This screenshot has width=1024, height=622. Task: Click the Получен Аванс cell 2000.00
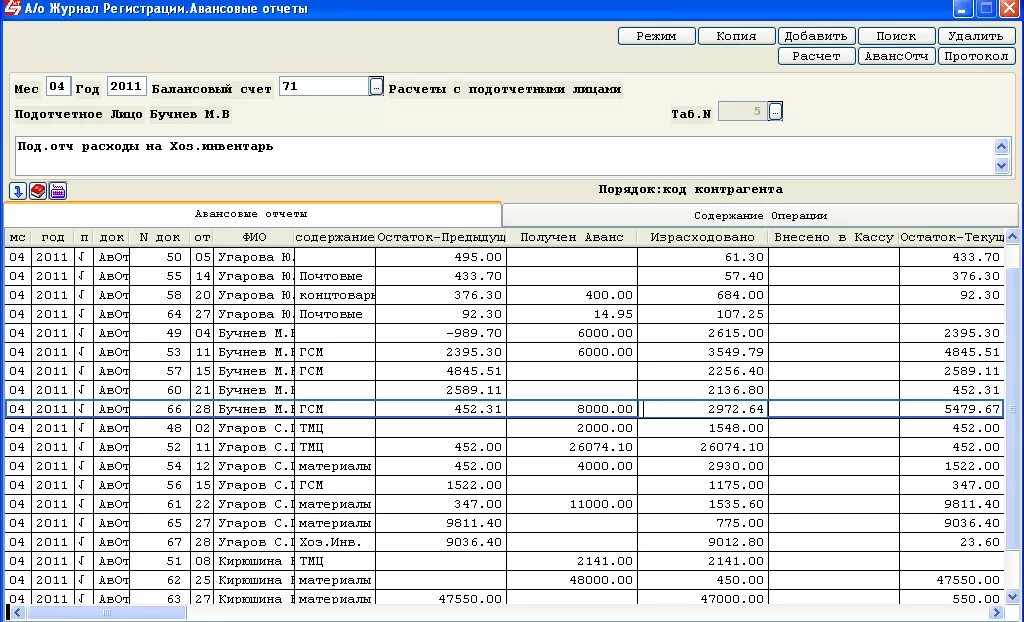(572, 428)
